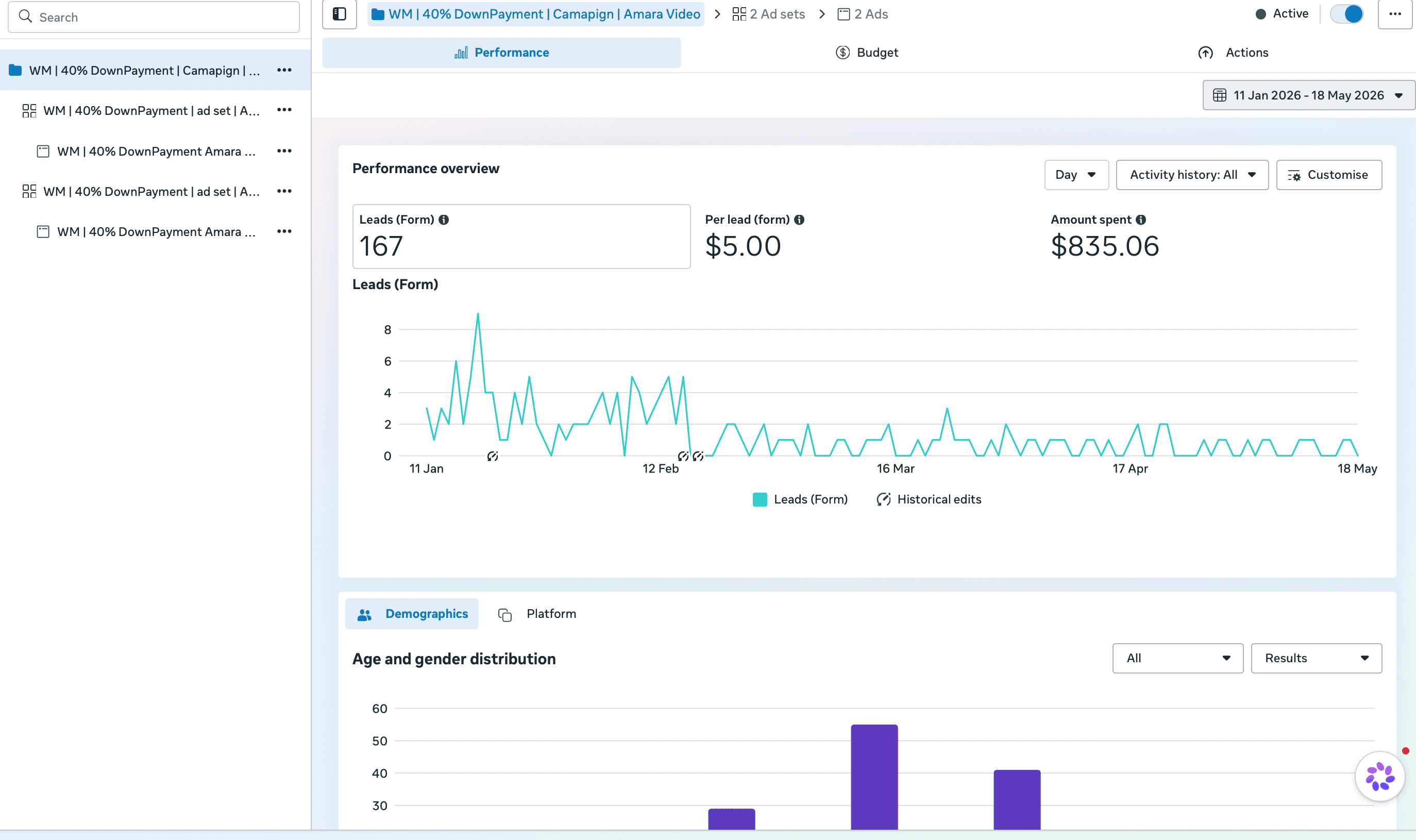1416x840 pixels.
Task: Click the 12 Feb axis label
Action: pos(661,468)
